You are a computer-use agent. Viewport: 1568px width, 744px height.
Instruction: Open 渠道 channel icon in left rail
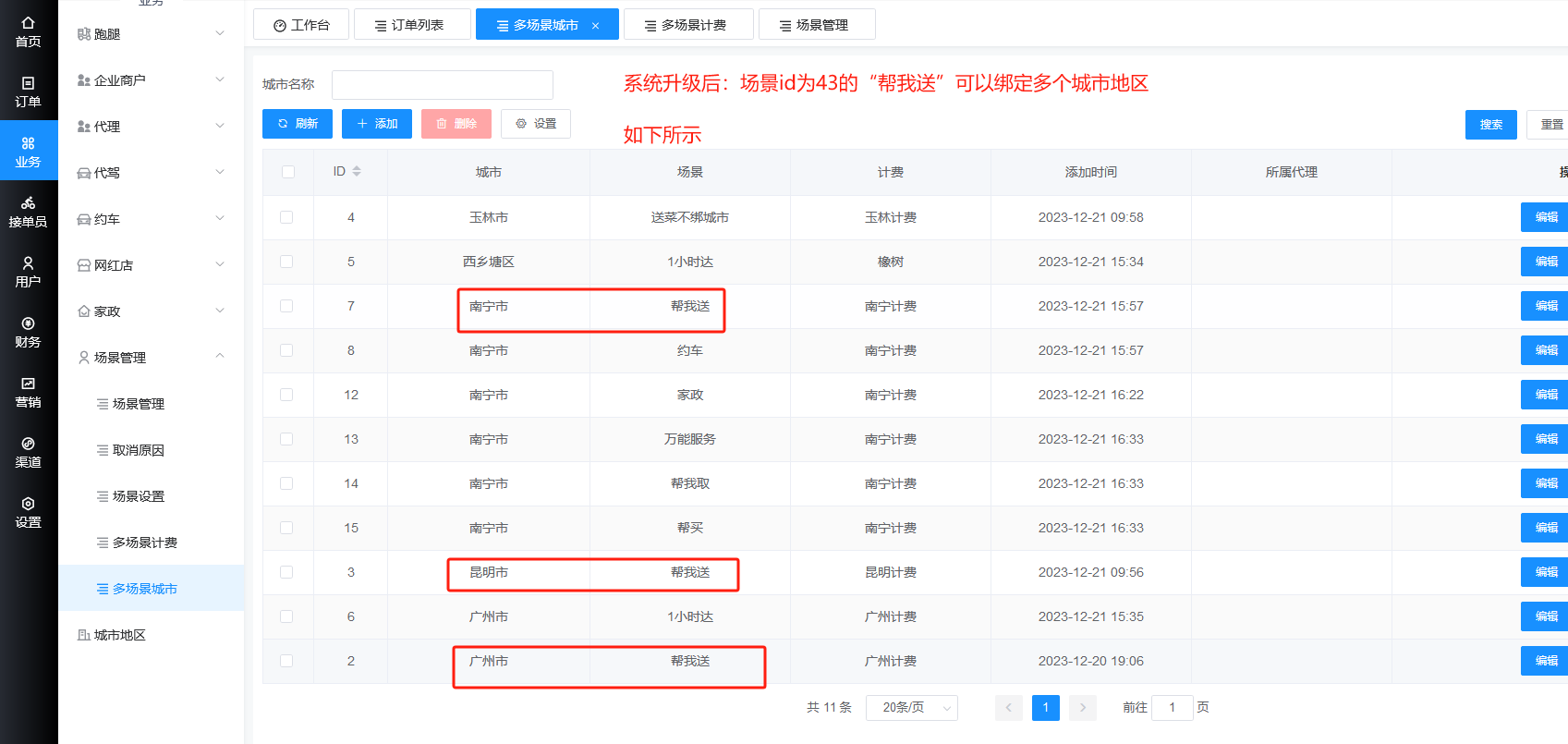point(29,452)
